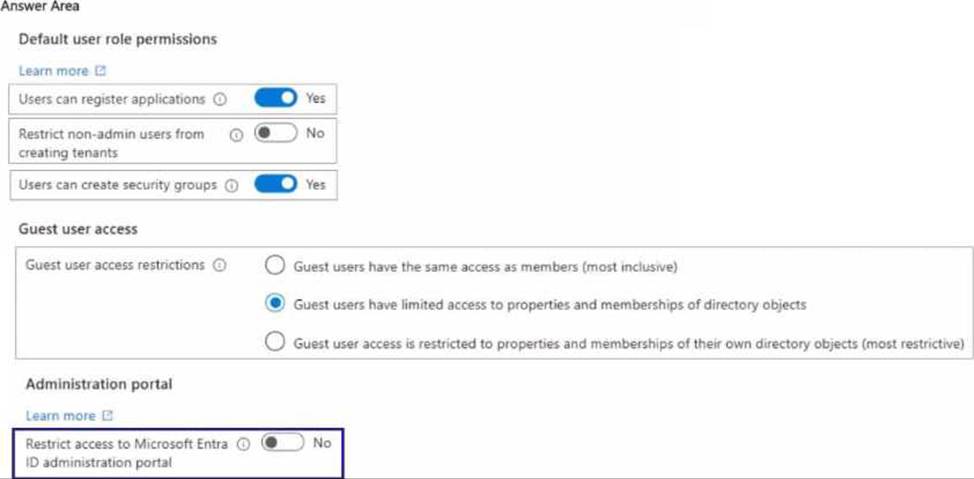Enable Restrict non-admin users from creating tenants
Viewport: 974px width, 479px height.
pos(276,133)
